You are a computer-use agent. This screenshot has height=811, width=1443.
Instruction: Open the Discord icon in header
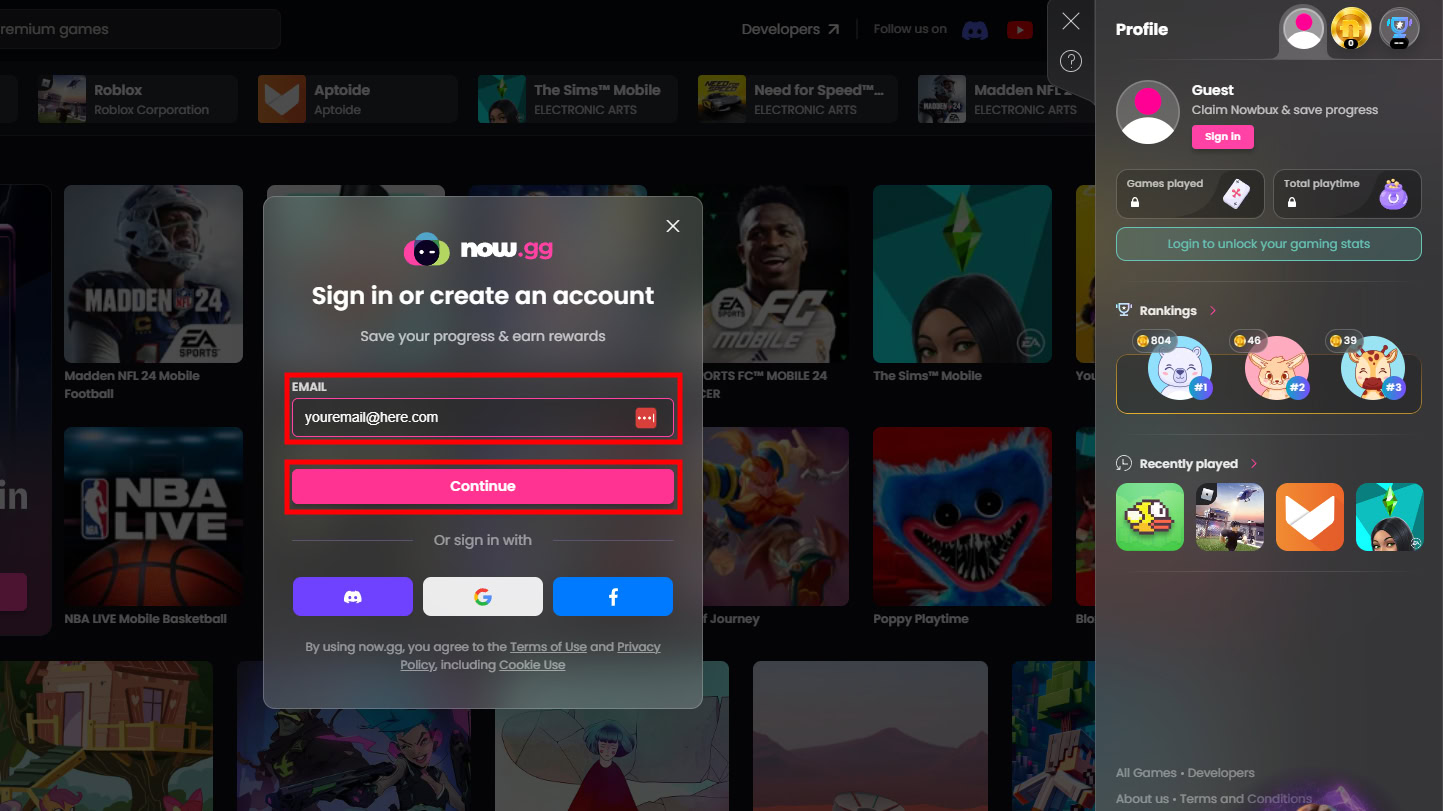974,30
